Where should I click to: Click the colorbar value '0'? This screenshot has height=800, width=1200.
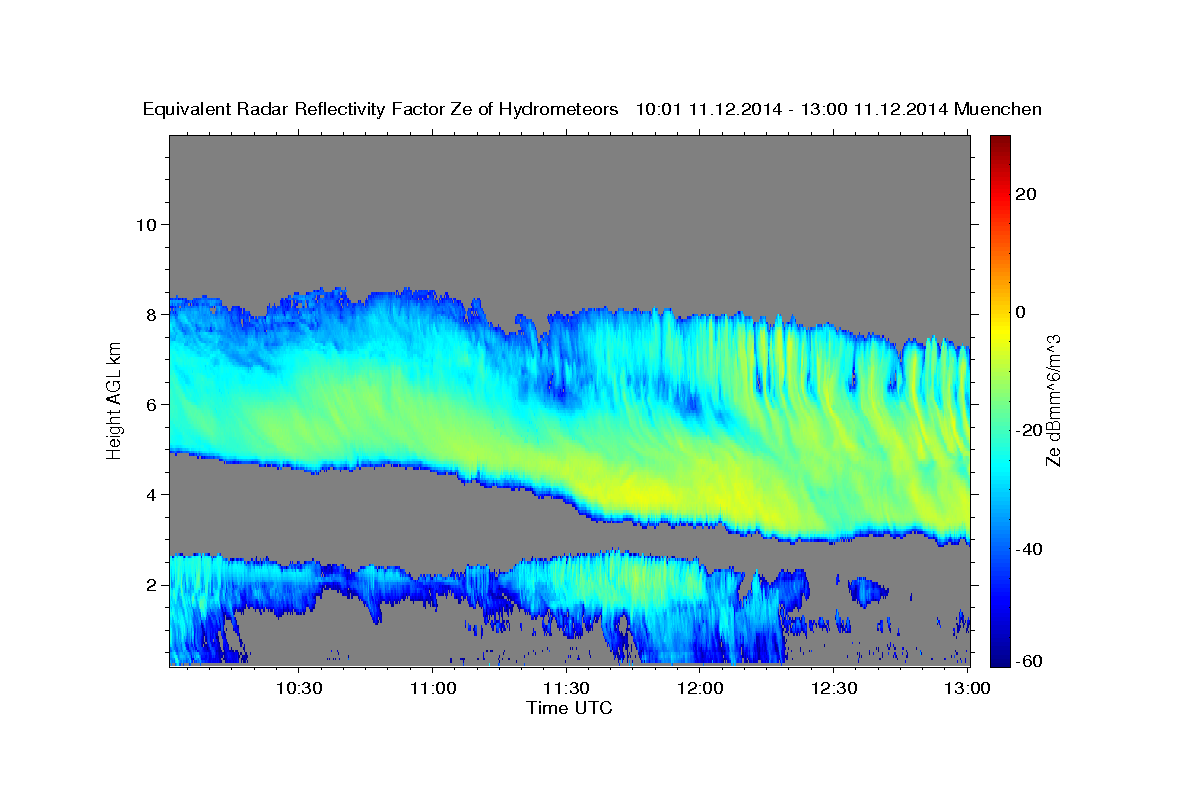pos(1021,312)
